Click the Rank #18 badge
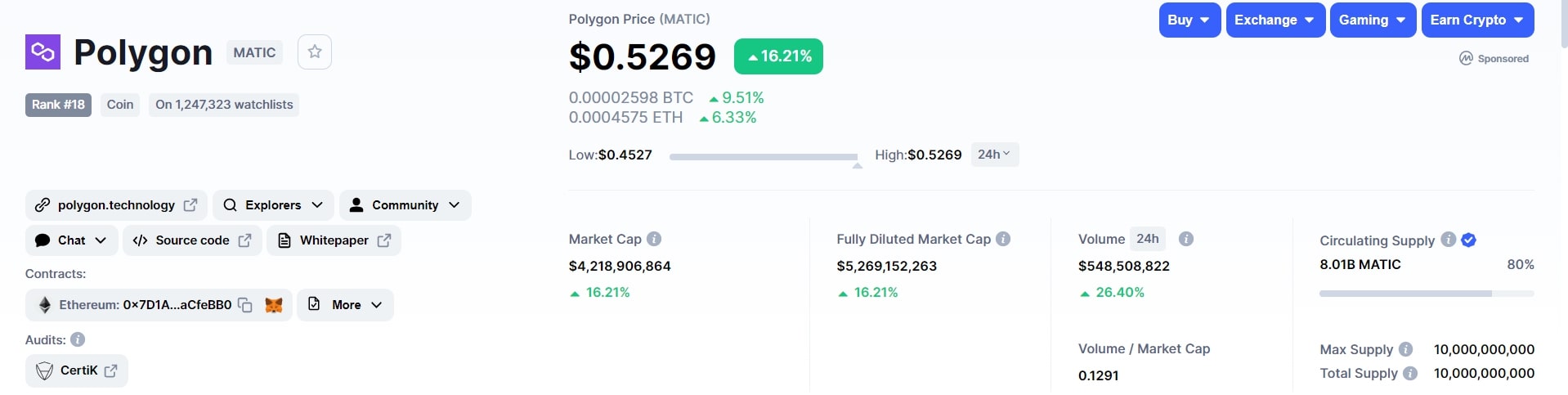Image resolution: width=1568 pixels, height=395 pixels. (x=58, y=105)
